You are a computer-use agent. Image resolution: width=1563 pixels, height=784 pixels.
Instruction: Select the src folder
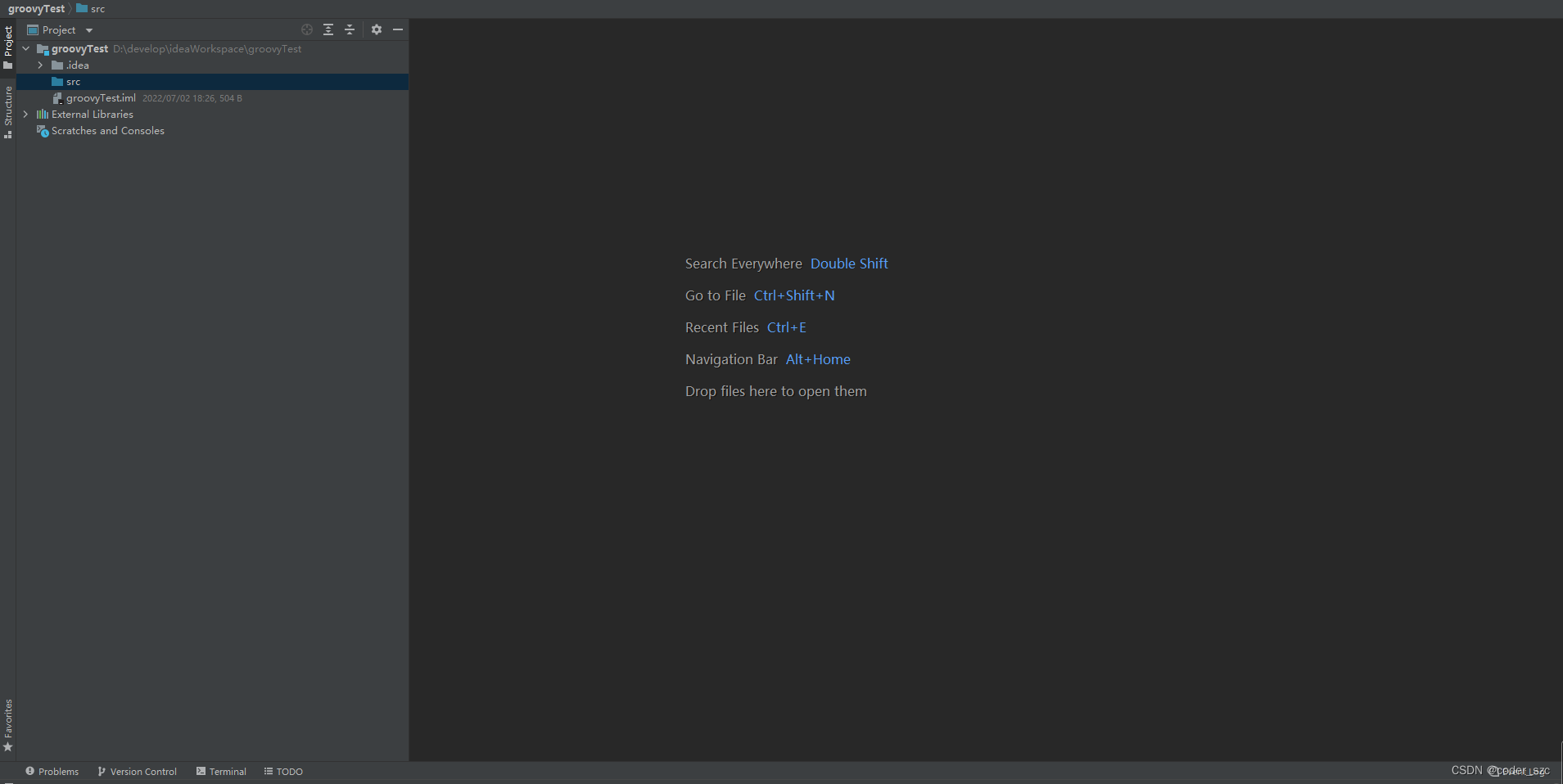point(212,82)
